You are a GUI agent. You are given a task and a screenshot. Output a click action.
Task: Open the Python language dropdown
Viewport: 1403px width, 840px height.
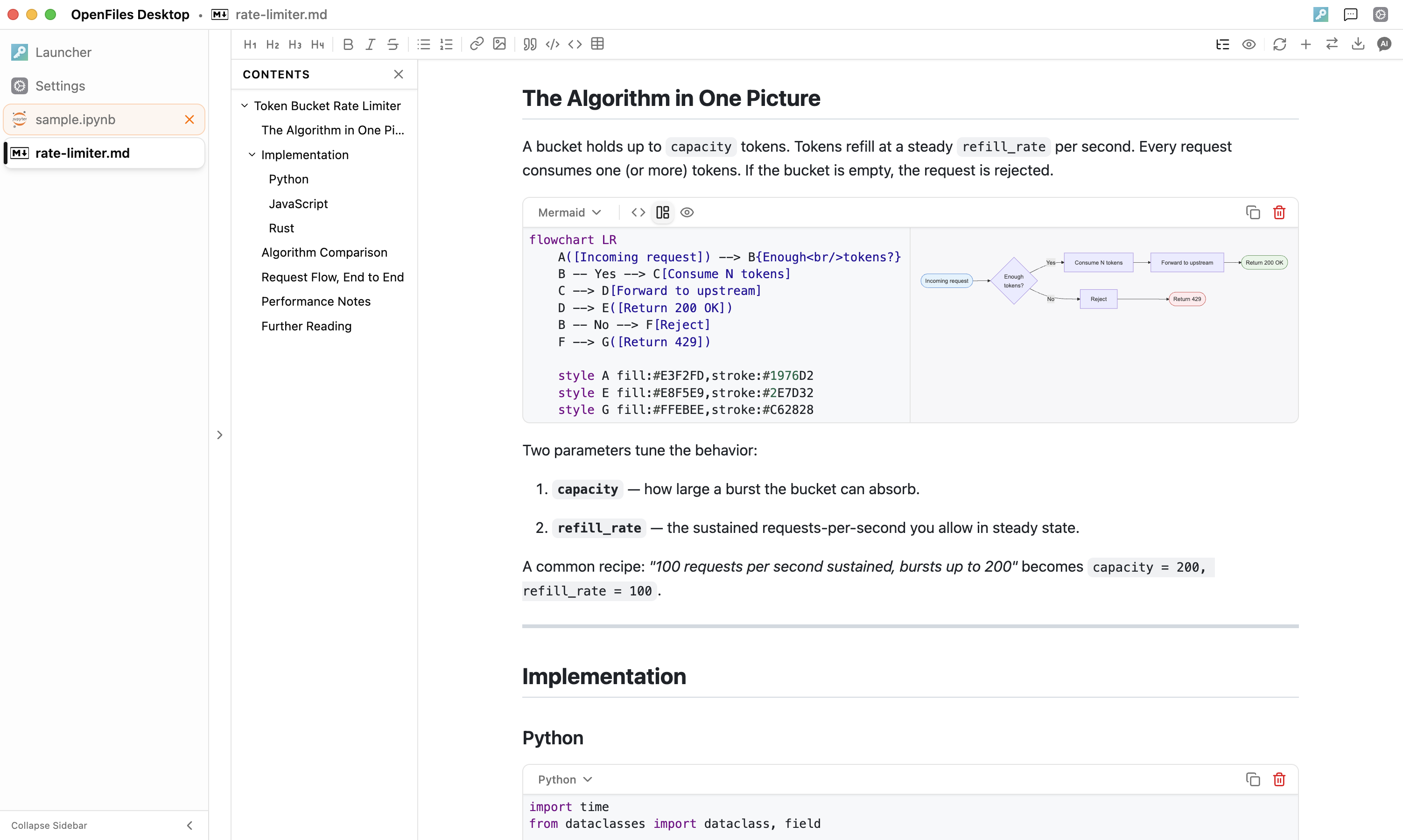[x=565, y=779]
